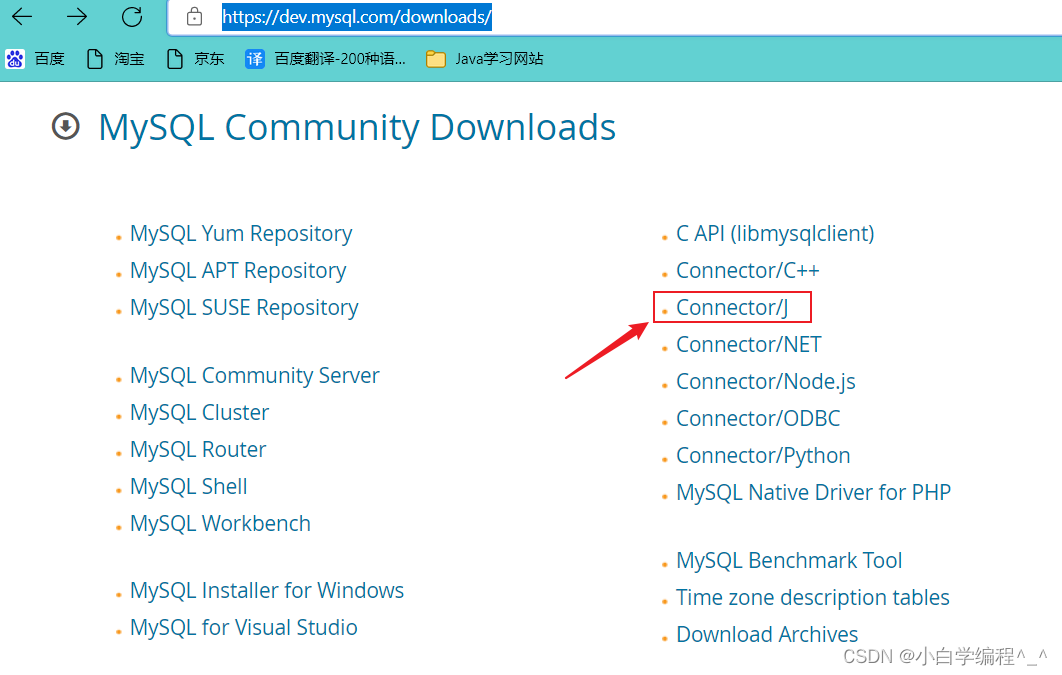Open Time zone description tables link
Image resolution: width=1062 pixels, height=675 pixels.
point(813,598)
